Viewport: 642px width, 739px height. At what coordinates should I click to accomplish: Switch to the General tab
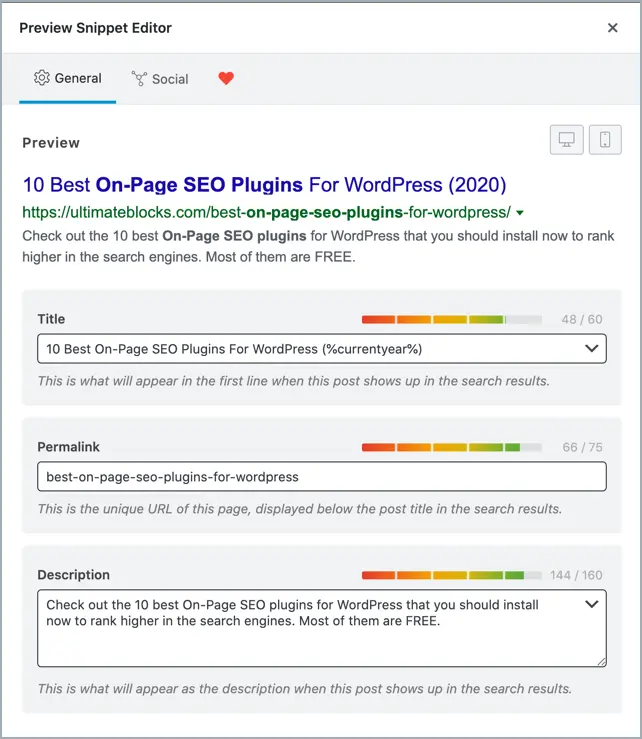click(67, 78)
